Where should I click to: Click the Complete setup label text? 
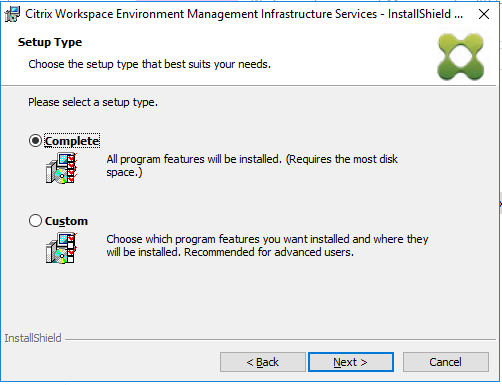click(x=72, y=141)
